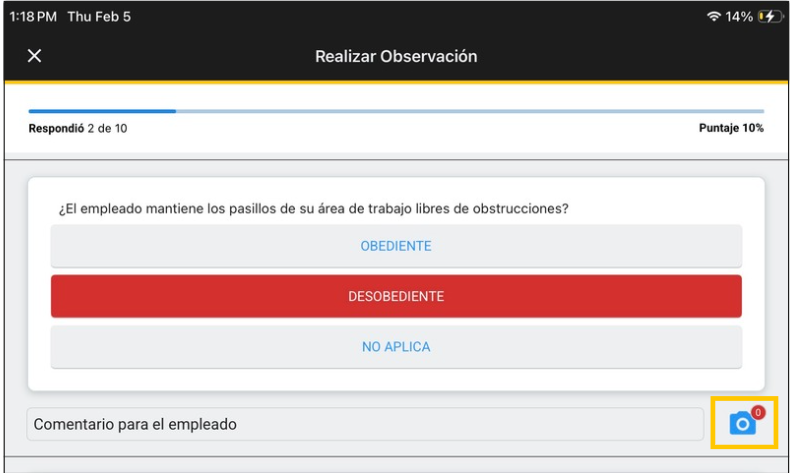Tap the battery charging icon
790x473 pixels.
773,17
